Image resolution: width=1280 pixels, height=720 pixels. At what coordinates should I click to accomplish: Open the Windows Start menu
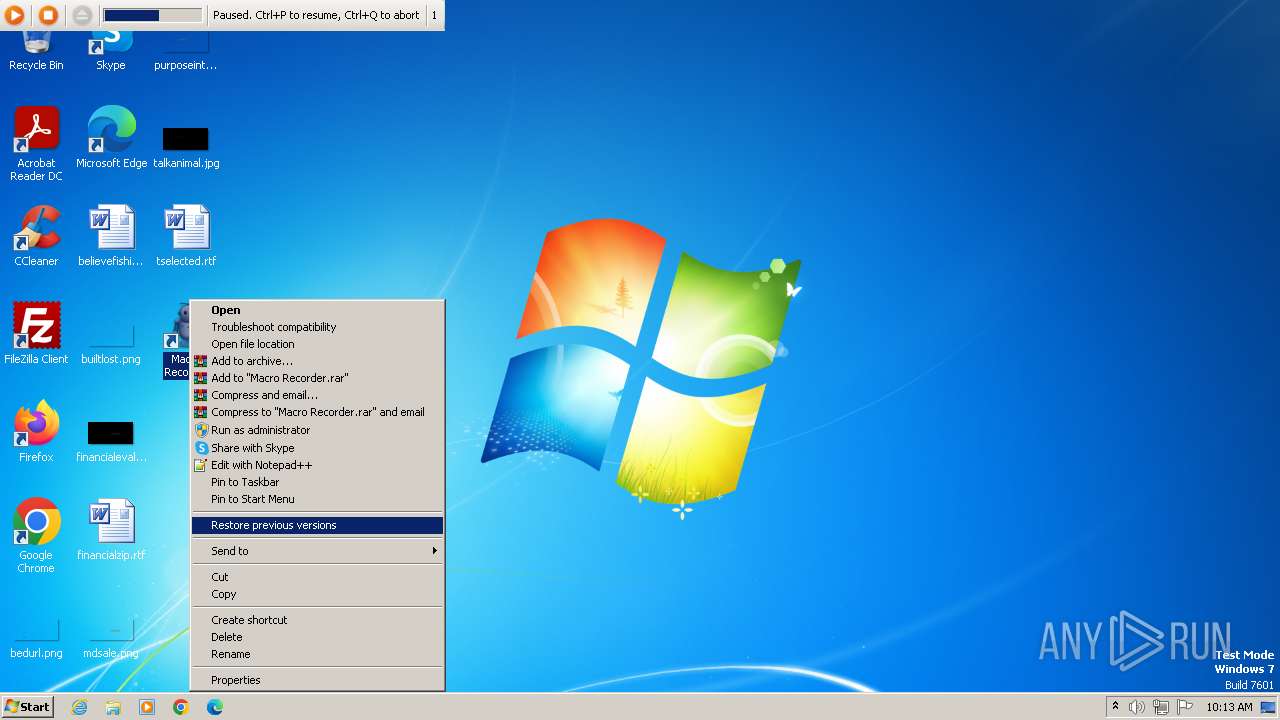click(x=27, y=706)
